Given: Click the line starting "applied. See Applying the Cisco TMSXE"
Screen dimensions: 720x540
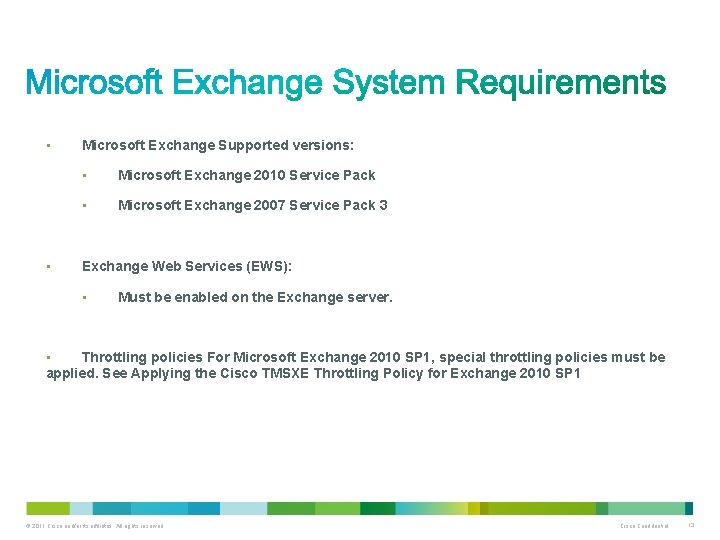Looking at the screenshot, I should pos(313,373).
